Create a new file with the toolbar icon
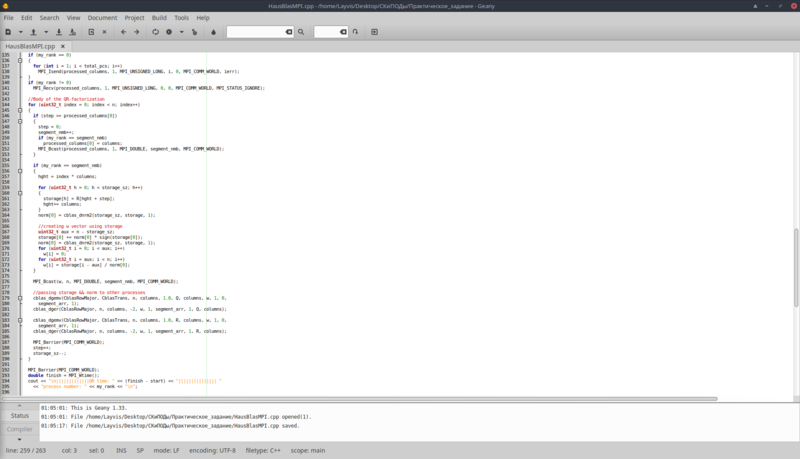Image resolution: width=800 pixels, height=459 pixels. (8, 32)
